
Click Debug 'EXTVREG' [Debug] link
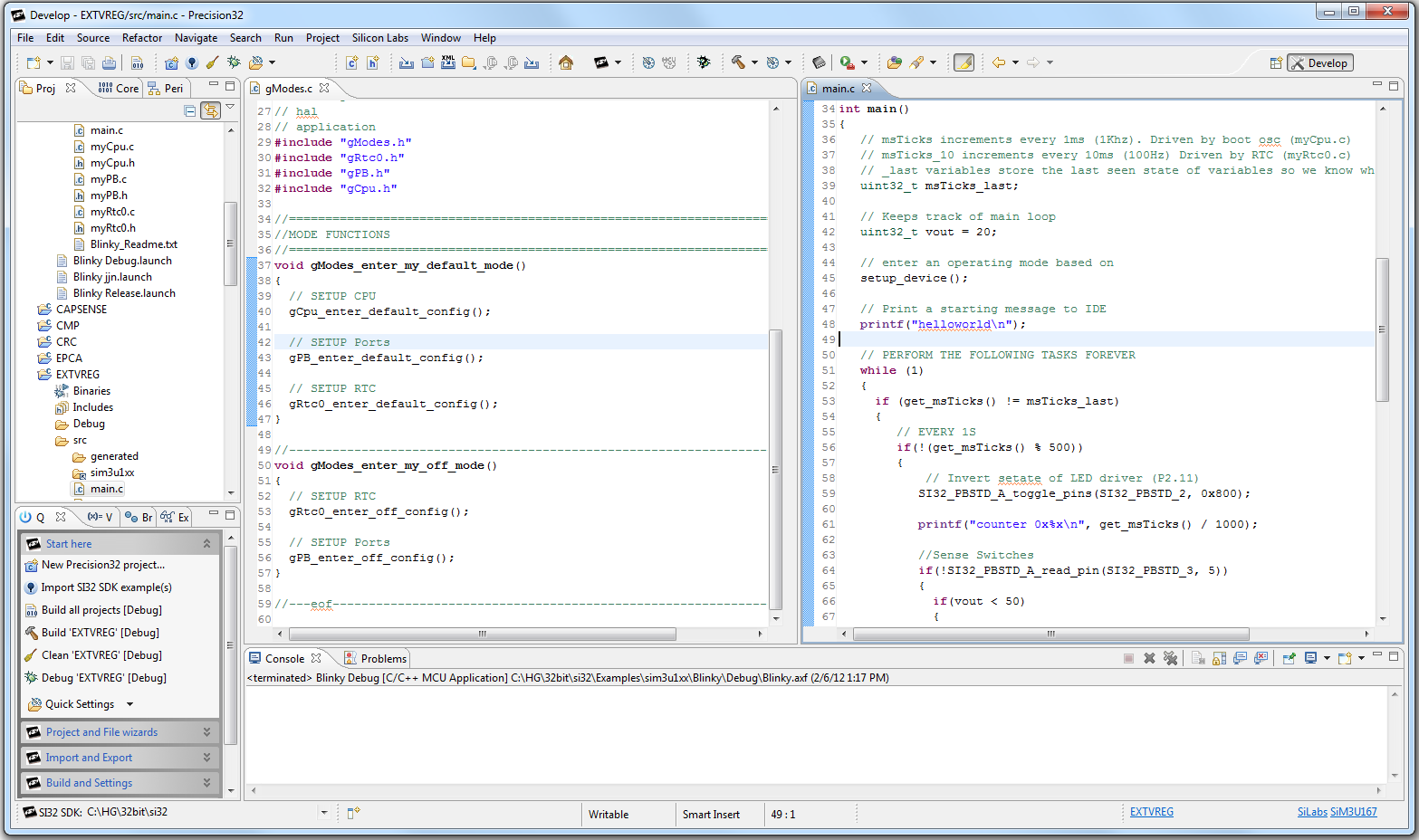click(103, 677)
